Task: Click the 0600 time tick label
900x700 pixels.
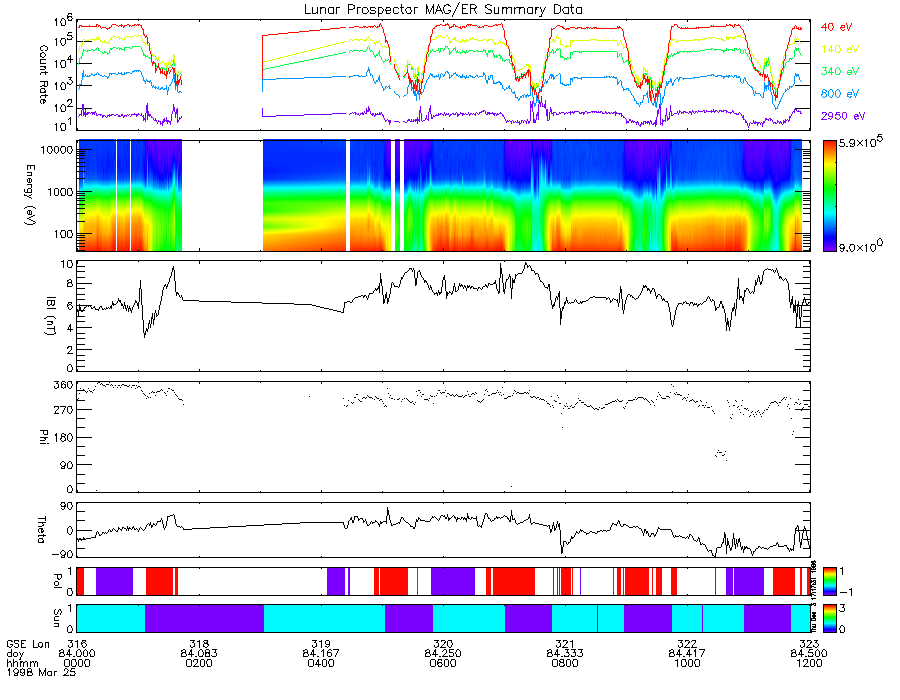Action: click(443, 663)
